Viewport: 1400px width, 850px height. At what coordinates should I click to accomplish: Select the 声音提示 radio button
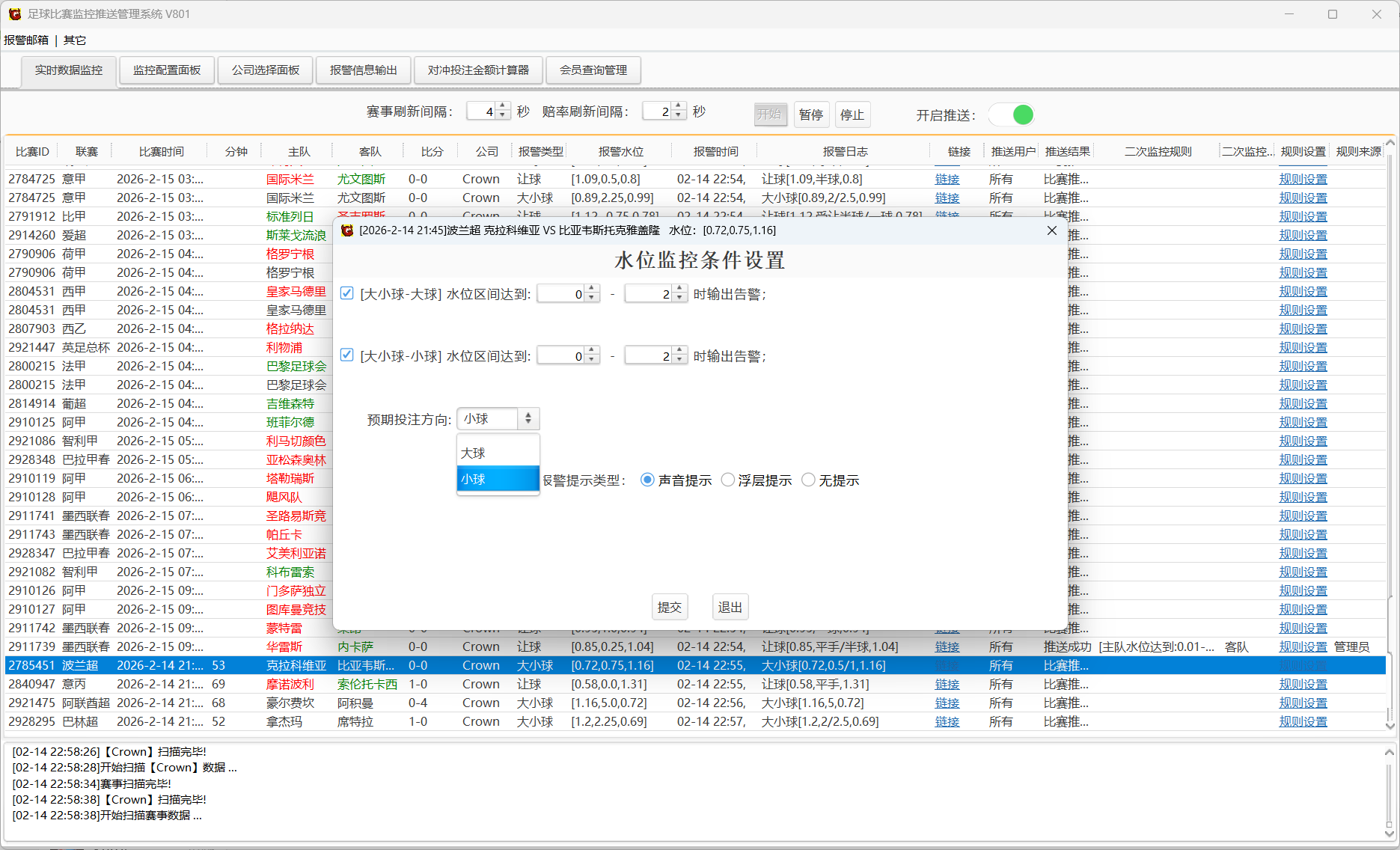[x=647, y=480]
